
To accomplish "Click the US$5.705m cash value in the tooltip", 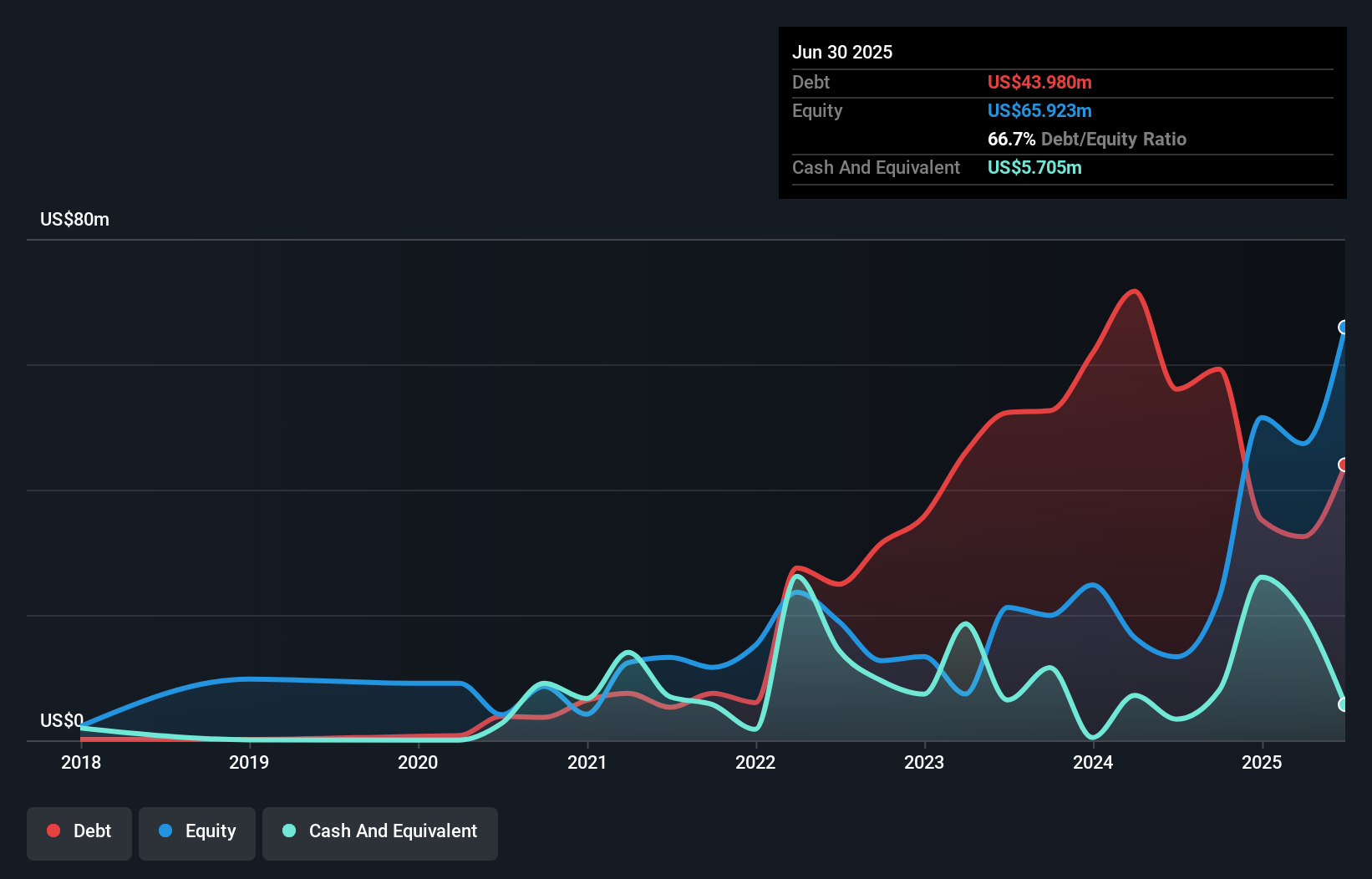I will click(1034, 168).
